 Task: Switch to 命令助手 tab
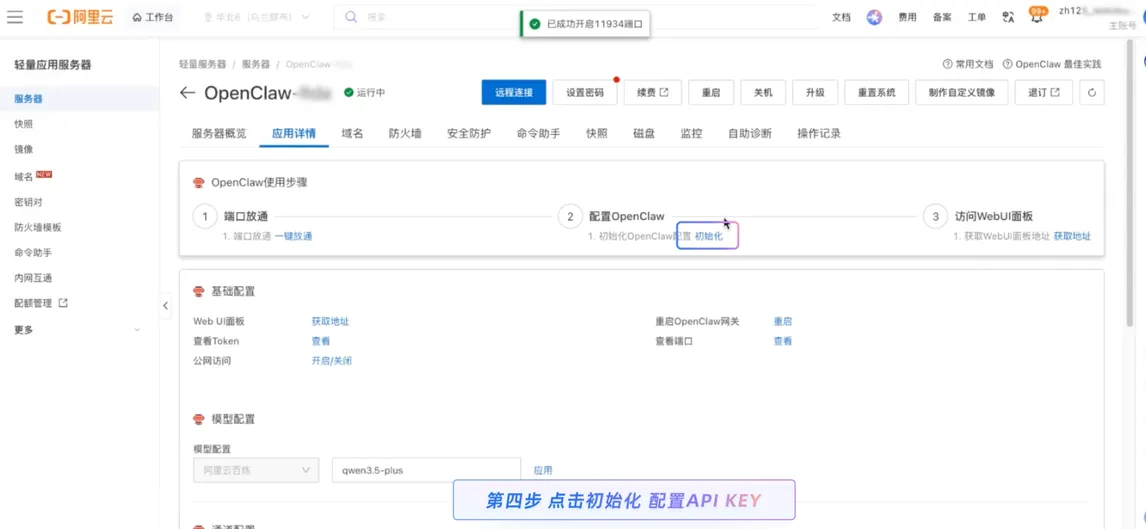tap(539, 134)
